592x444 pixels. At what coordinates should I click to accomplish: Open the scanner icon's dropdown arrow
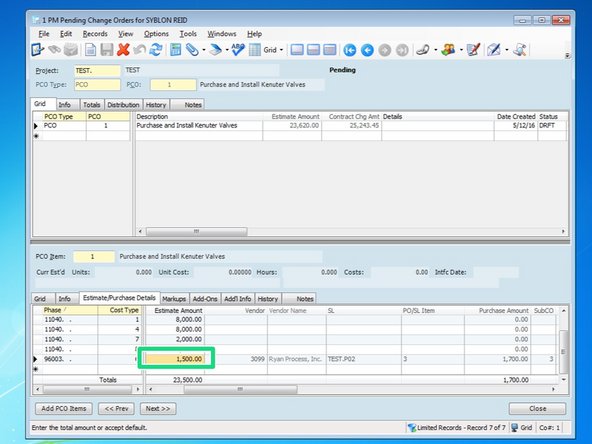227,50
